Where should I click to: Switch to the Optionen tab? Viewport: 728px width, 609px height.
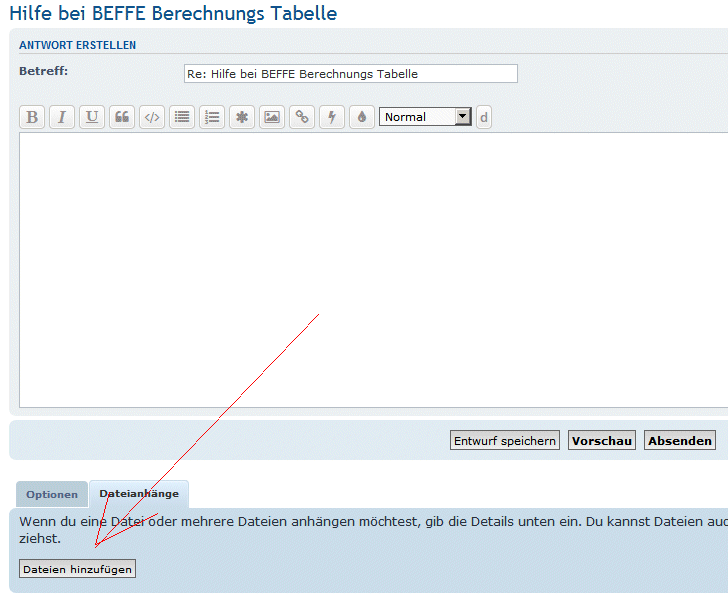coord(52,495)
